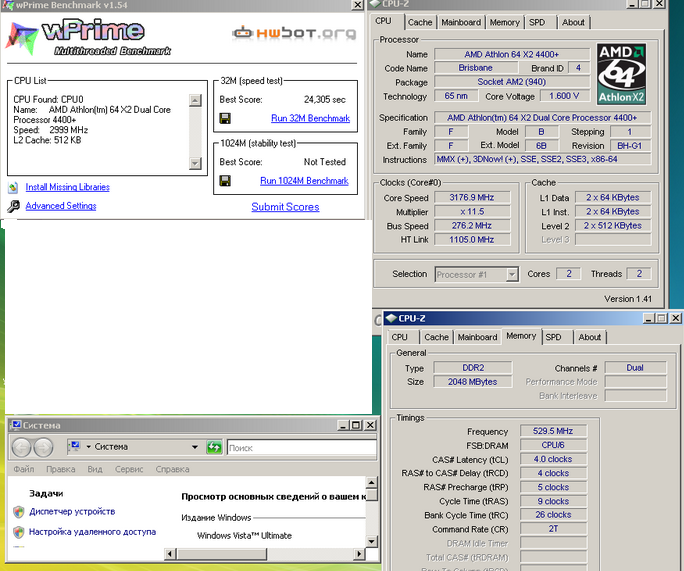The height and width of the screenshot is (571, 684).
Task: Click the FSB:DRAM CPU/6 value
Action: 553,445
